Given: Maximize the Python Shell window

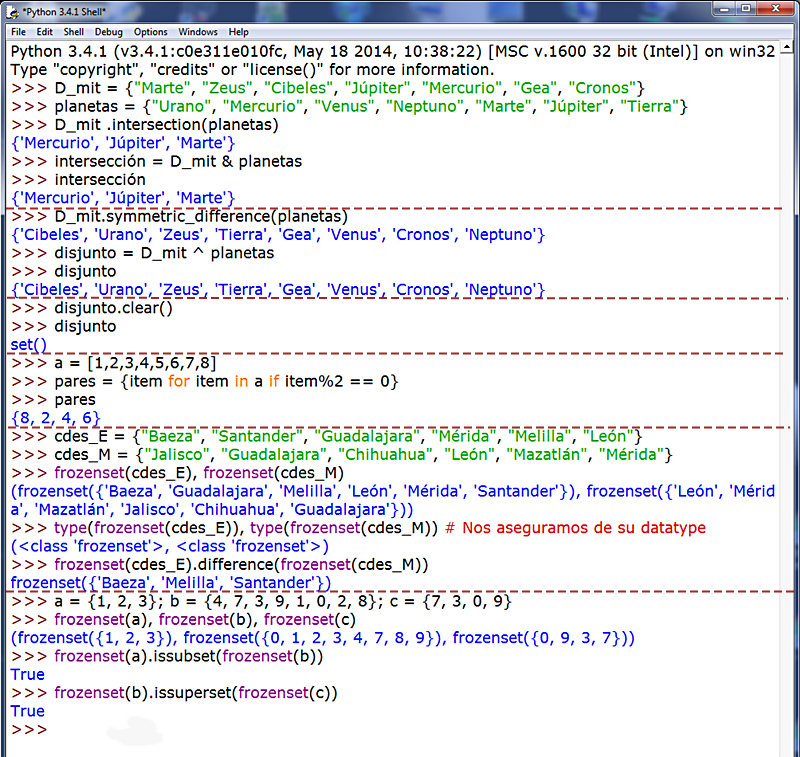Looking at the screenshot, I should (744, 9).
